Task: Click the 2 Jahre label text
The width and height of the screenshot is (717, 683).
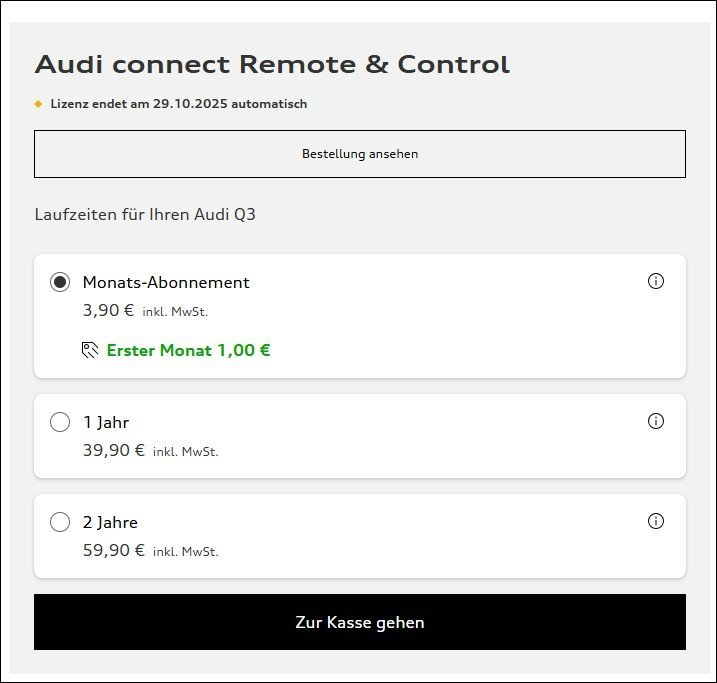Action: tap(110, 522)
